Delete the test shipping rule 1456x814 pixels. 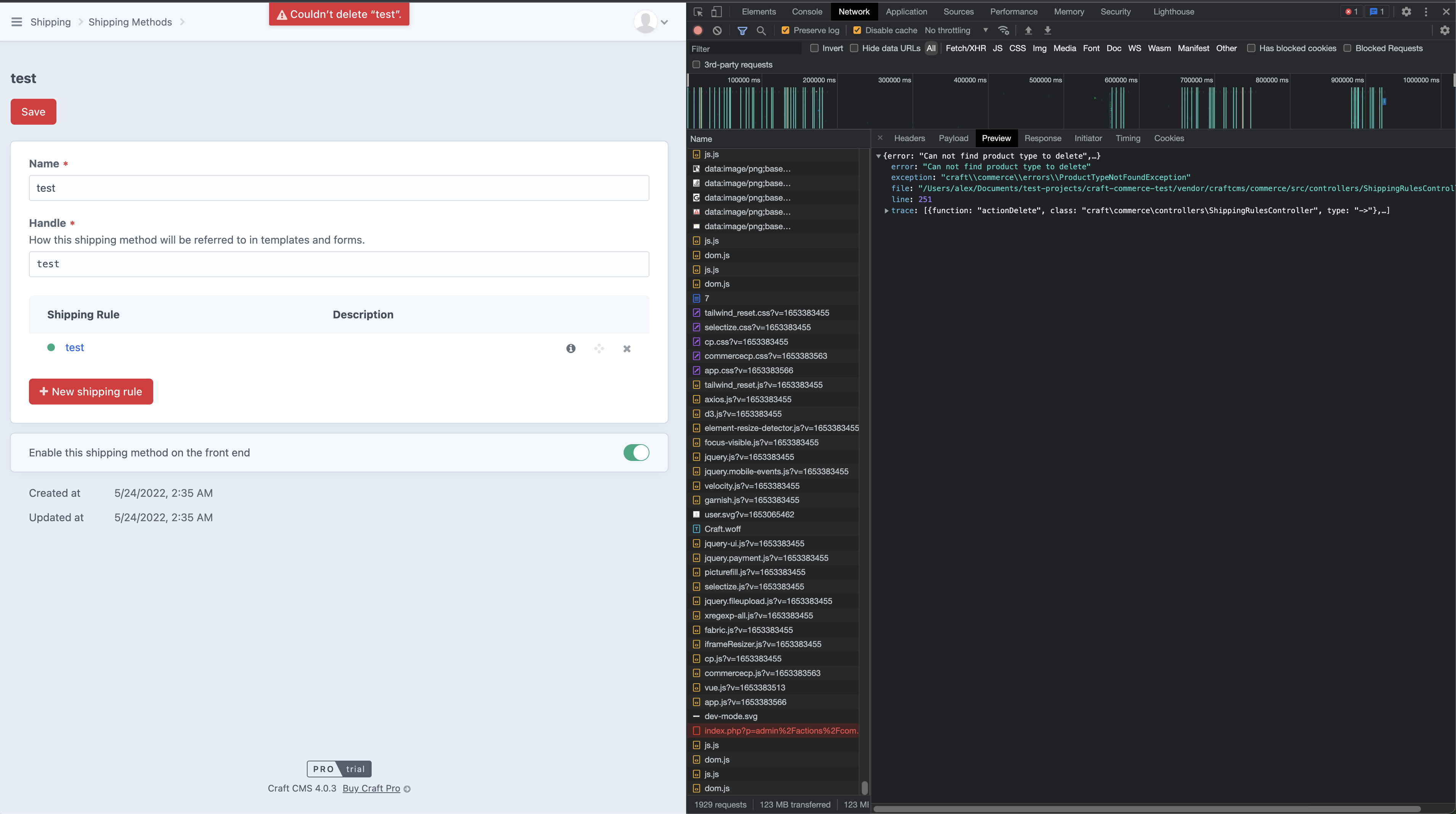point(626,349)
